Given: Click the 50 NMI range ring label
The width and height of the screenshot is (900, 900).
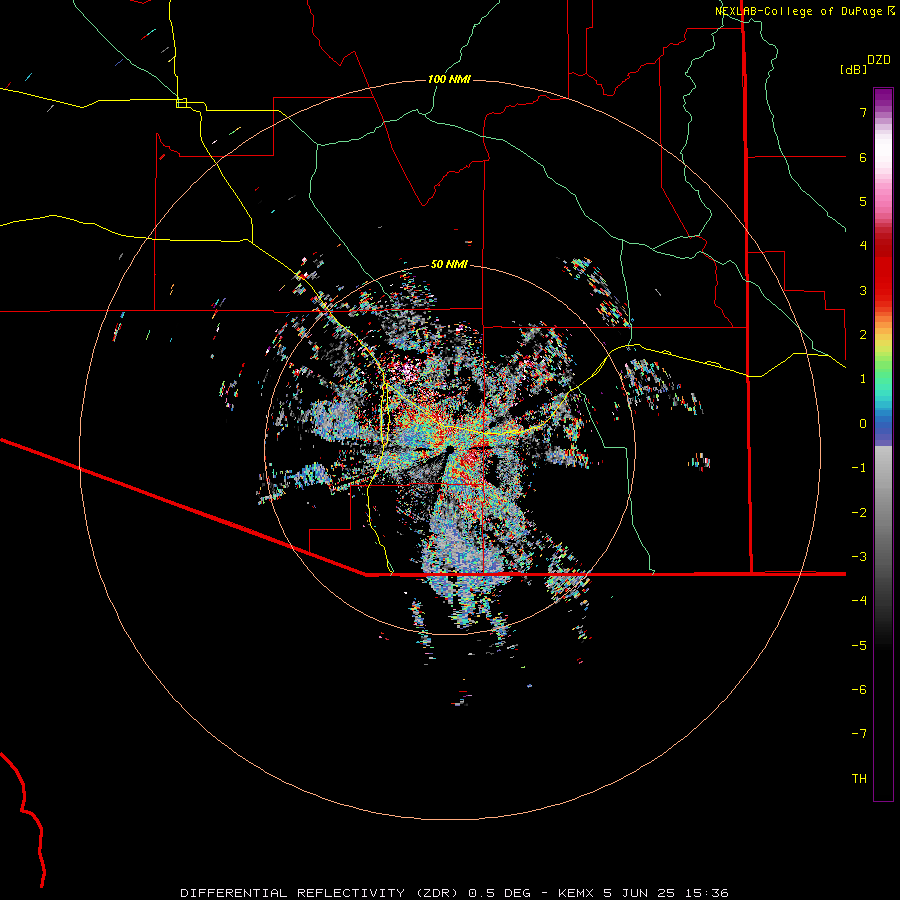Looking at the screenshot, I should 449,264.
